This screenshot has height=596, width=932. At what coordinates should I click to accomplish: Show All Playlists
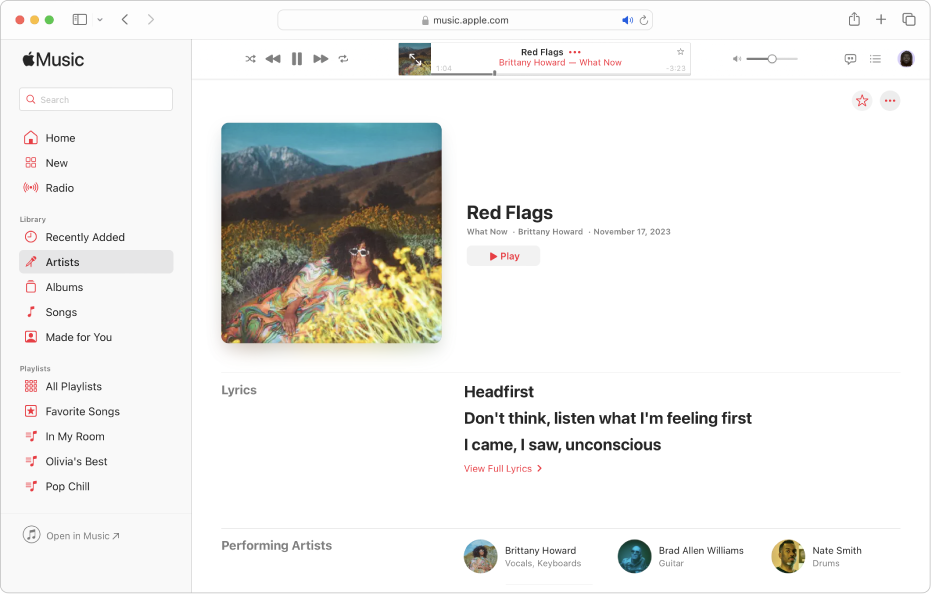coord(96,386)
